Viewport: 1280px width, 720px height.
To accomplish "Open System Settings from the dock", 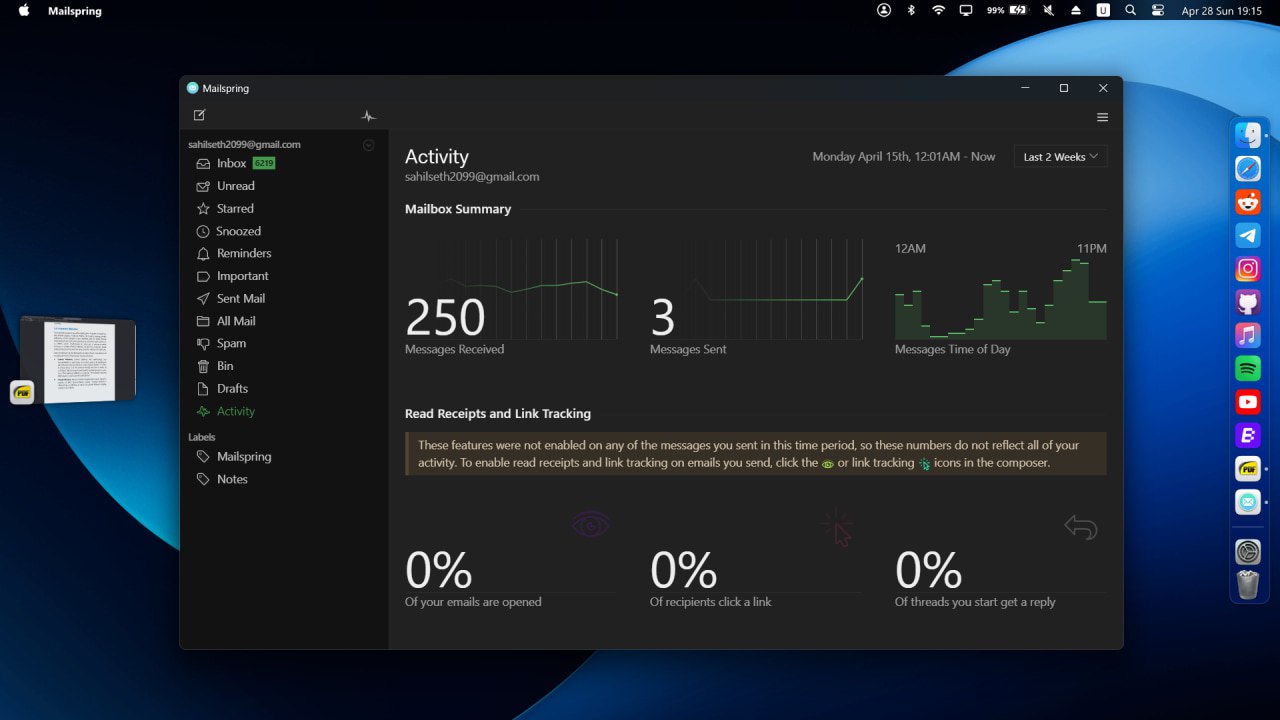I will 1248,552.
